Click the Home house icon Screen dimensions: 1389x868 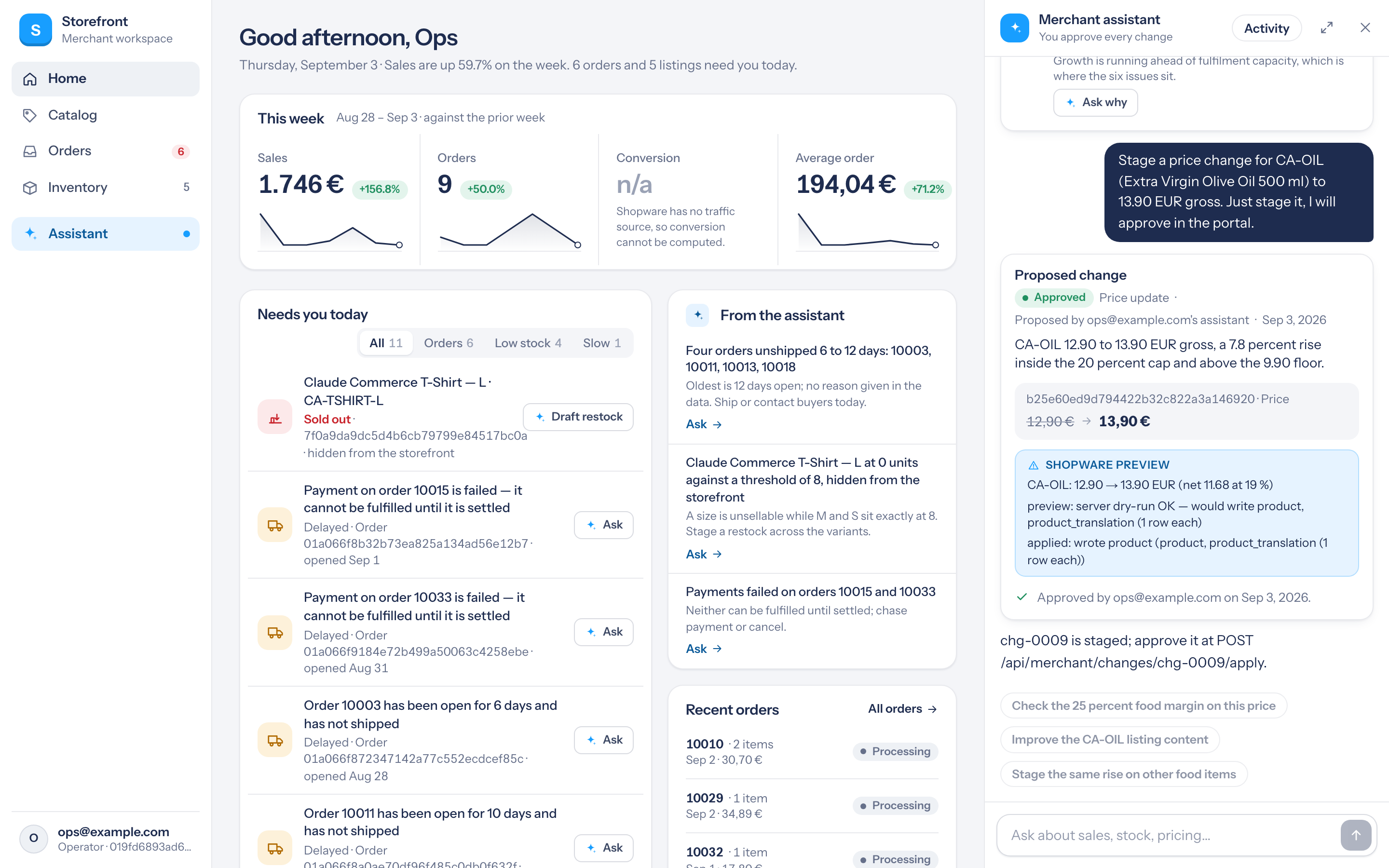pos(30,79)
